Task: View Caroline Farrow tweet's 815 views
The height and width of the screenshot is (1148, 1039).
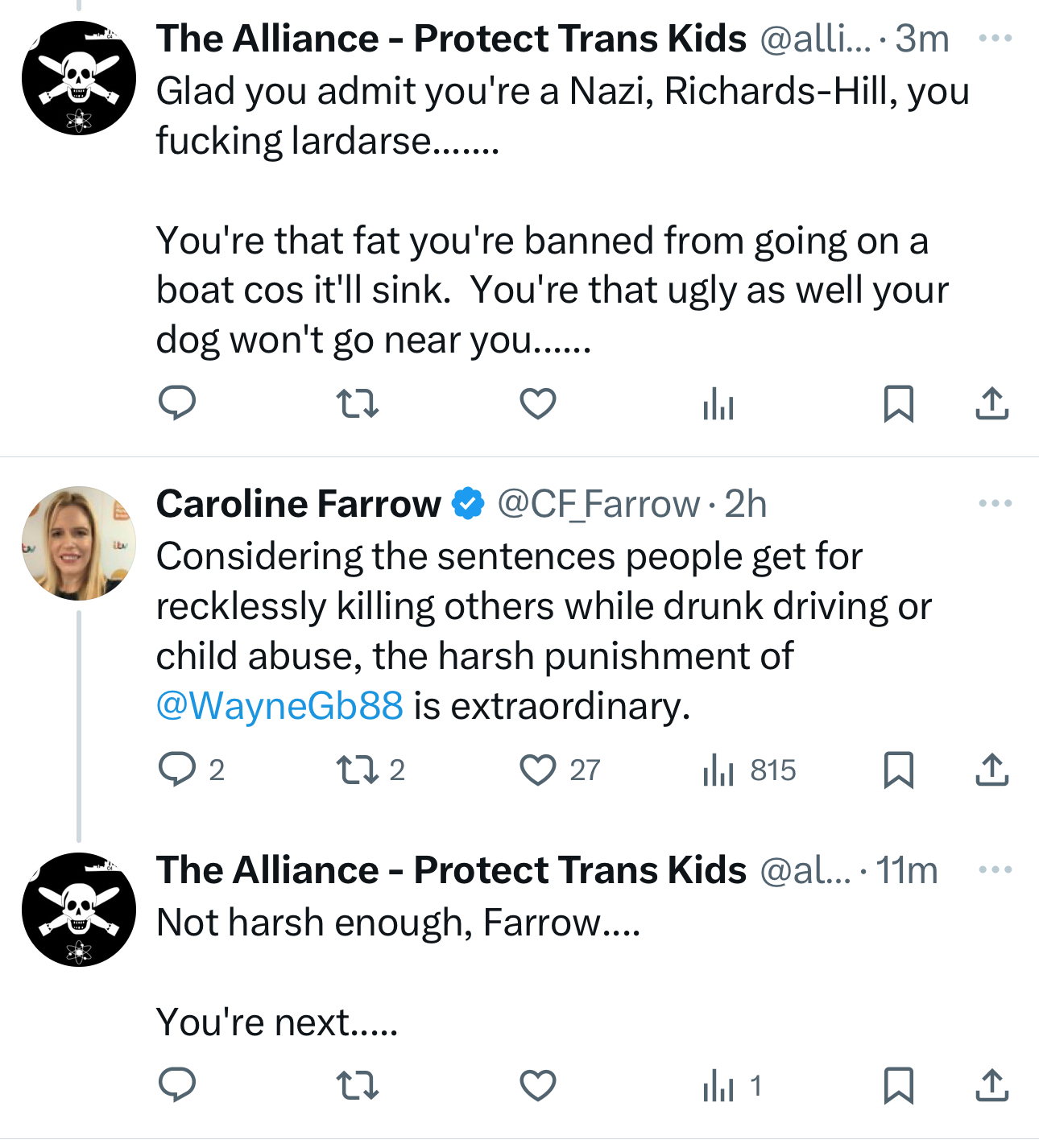Action: click(749, 770)
